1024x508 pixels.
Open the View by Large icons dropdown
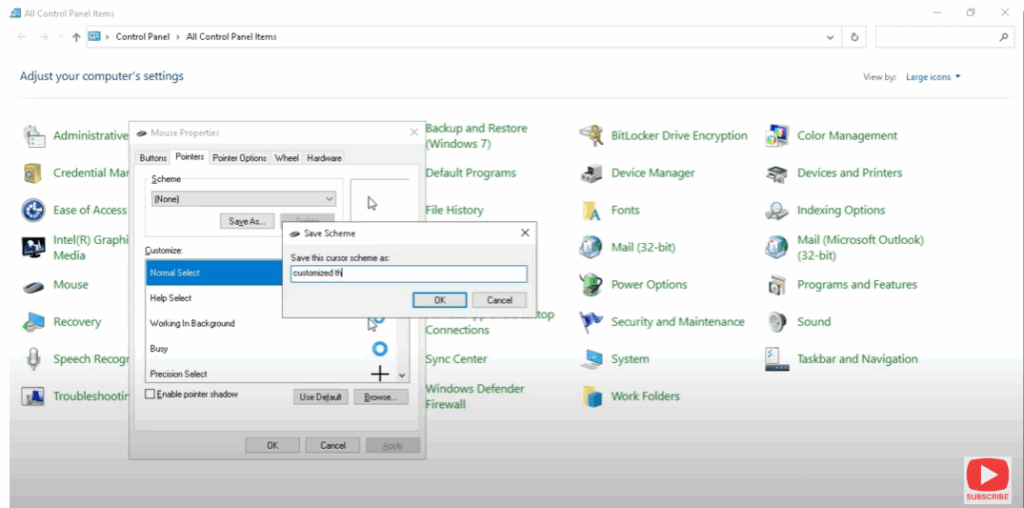click(x=933, y=77)
